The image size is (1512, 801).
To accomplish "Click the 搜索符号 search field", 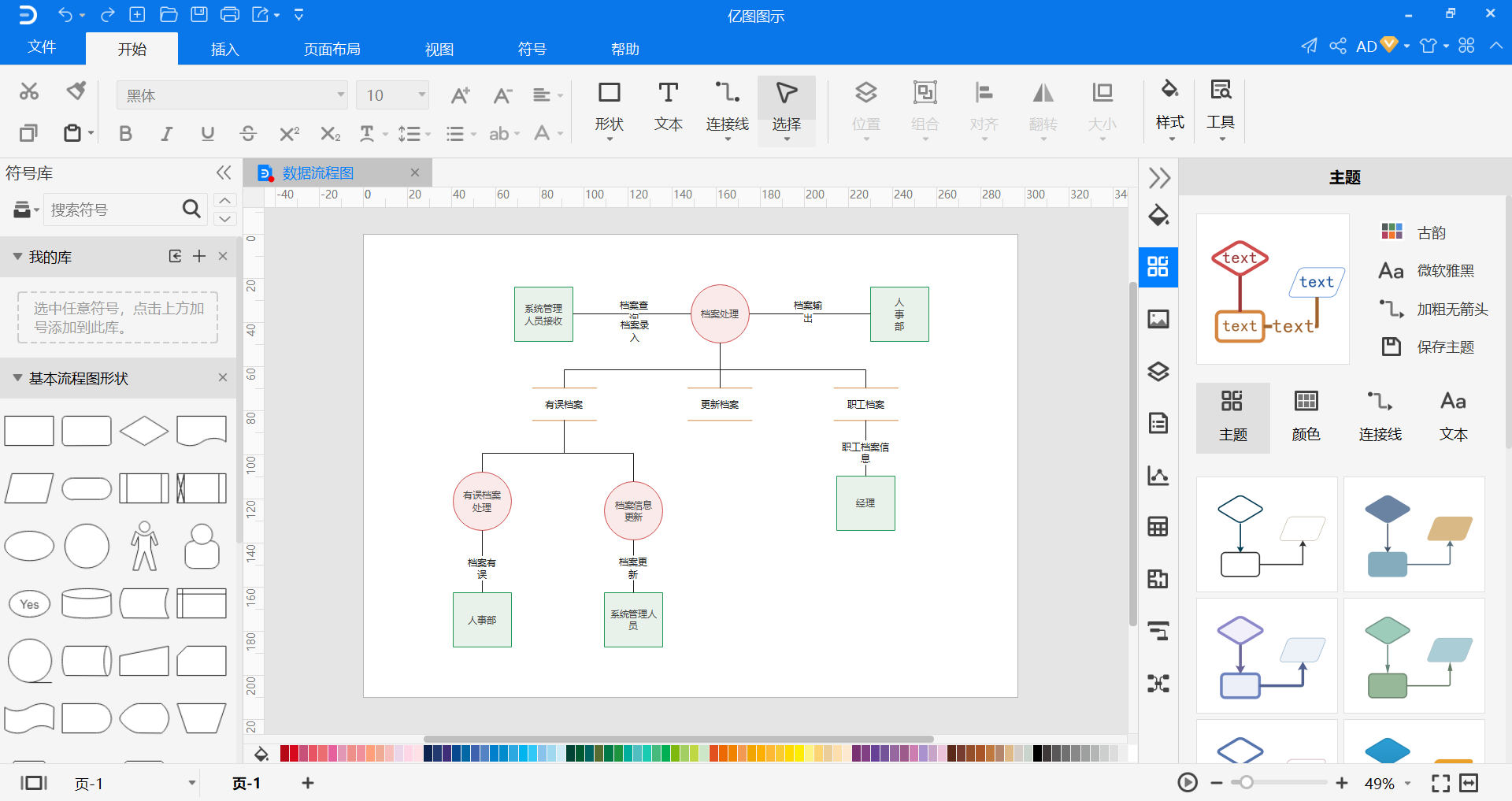I will (114, 210).
